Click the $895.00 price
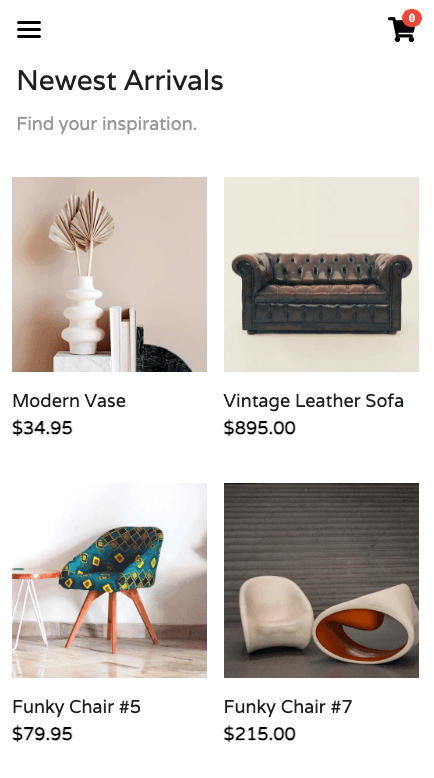Image resolution: width=434 pixels, height=778 pixels. (259, 428)
